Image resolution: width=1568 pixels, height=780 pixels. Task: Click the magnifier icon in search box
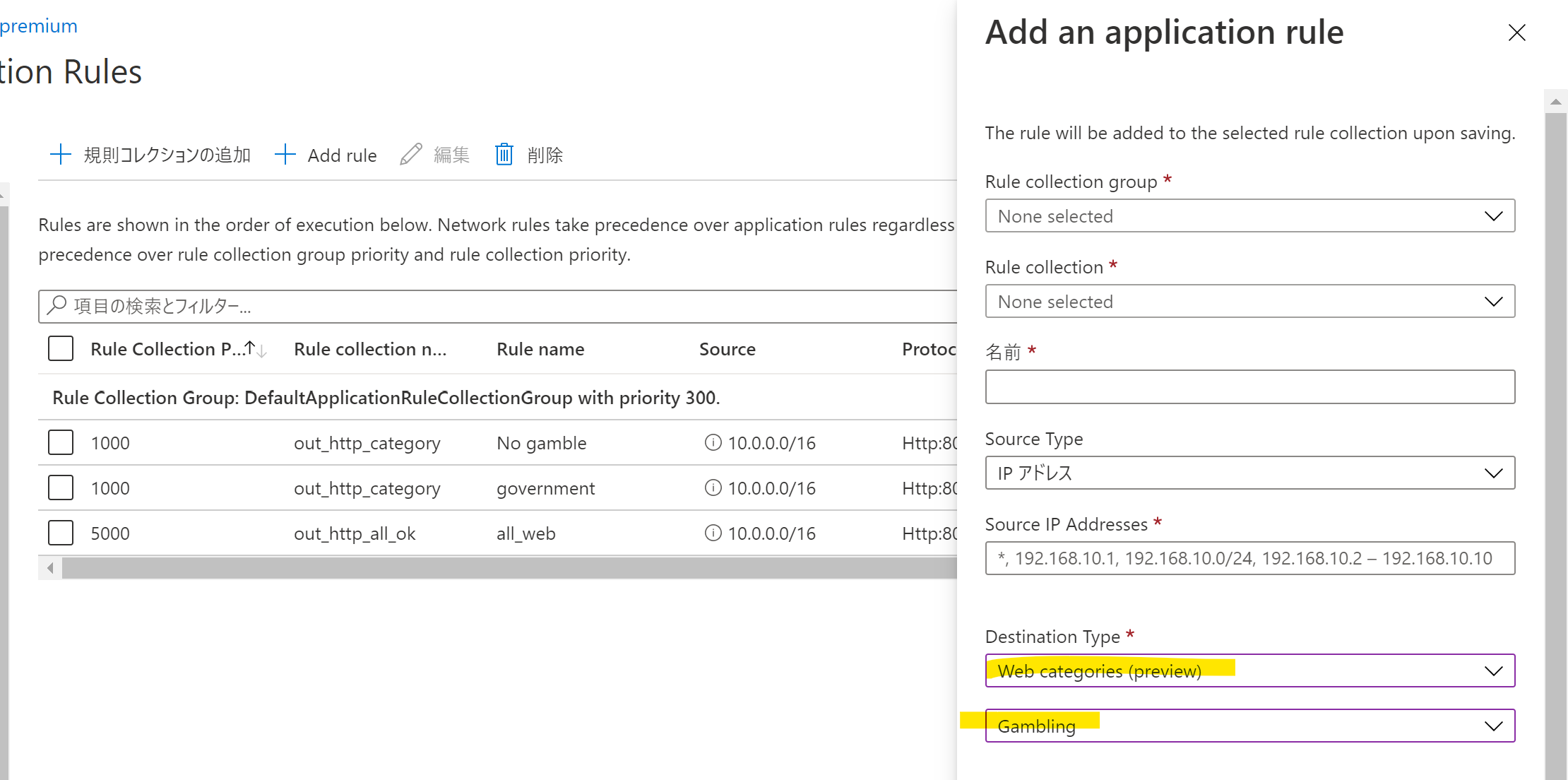pyautogui.click(x=57, y=305)
